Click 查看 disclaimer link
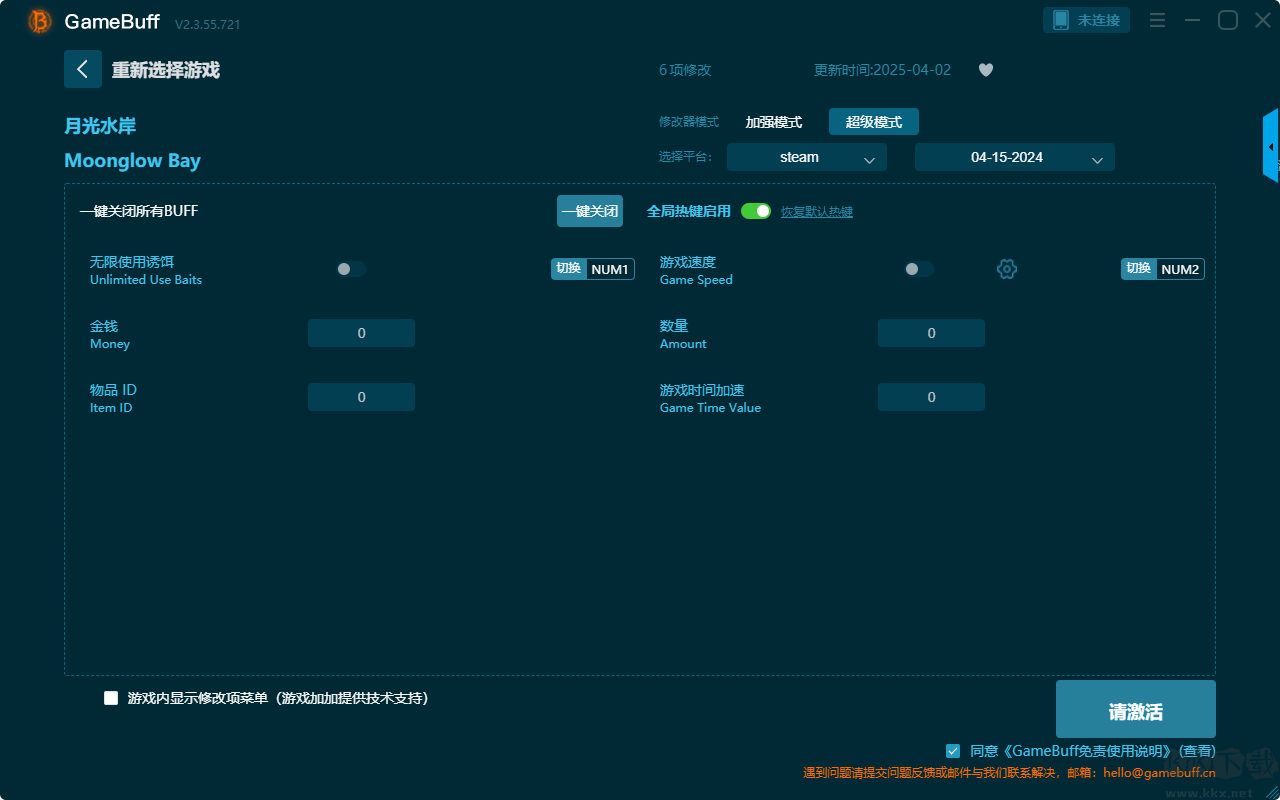The image size is (1280, 800). (x=1197, y=751)
